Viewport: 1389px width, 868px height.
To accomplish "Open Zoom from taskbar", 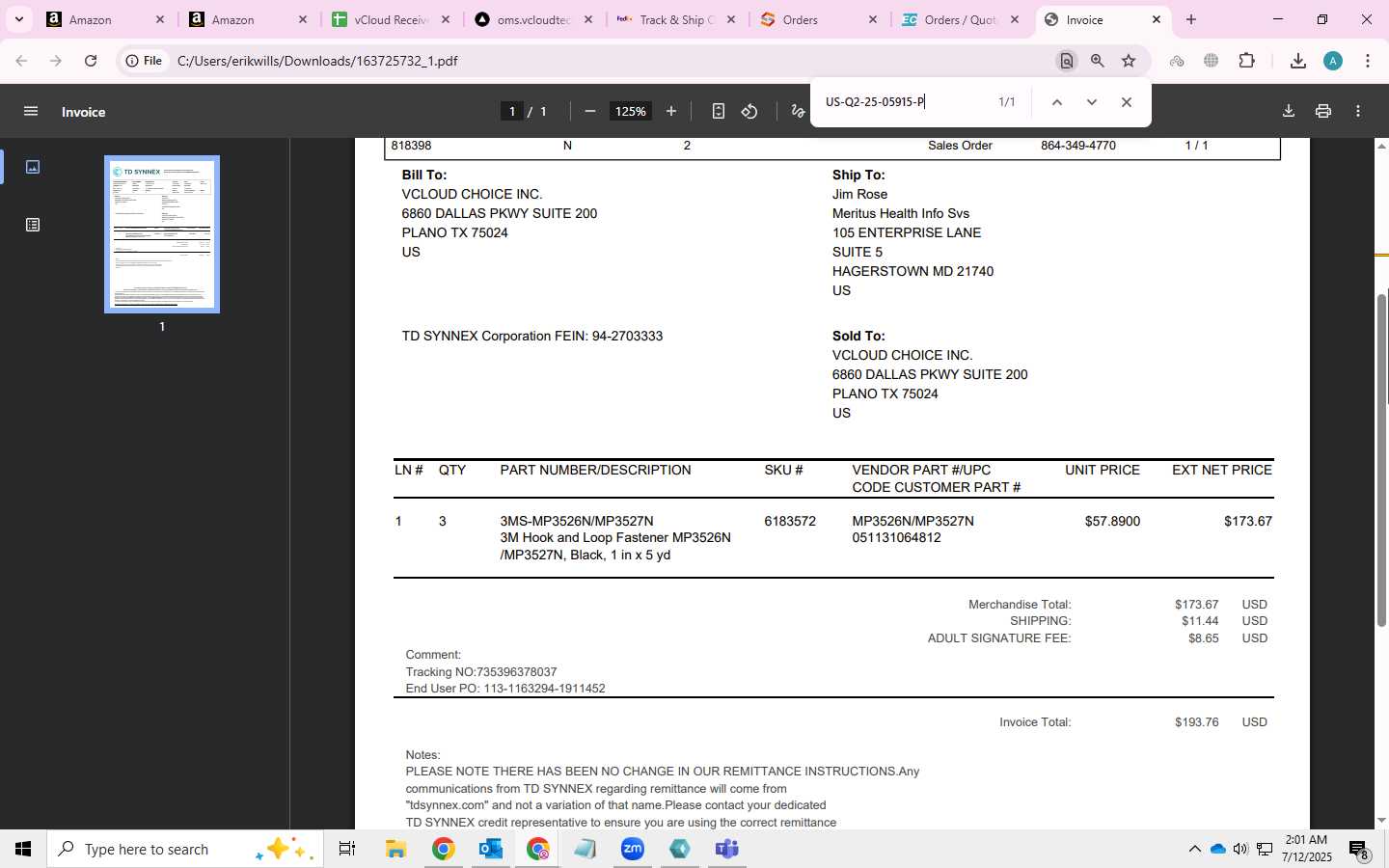I will click(x=633, y=849).
